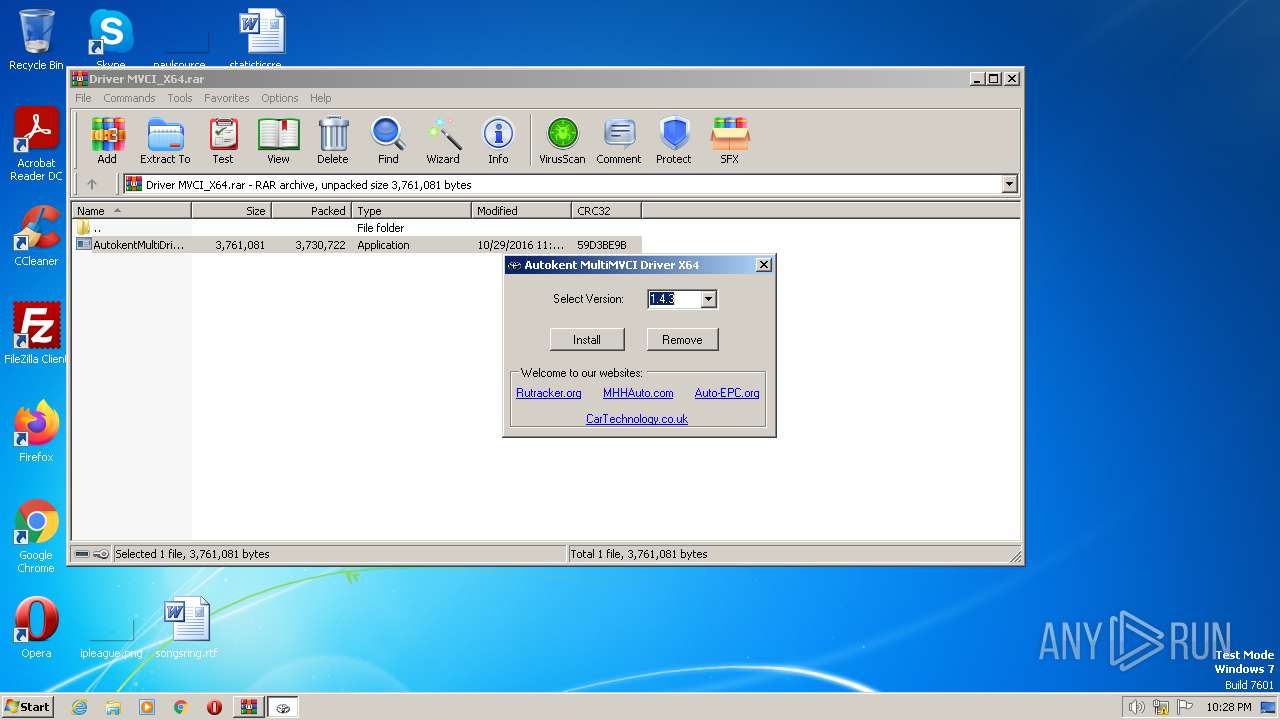Sort by Type column header
Image resolution: width=1280 pixels, height=720 pixels.
[412, 210]
